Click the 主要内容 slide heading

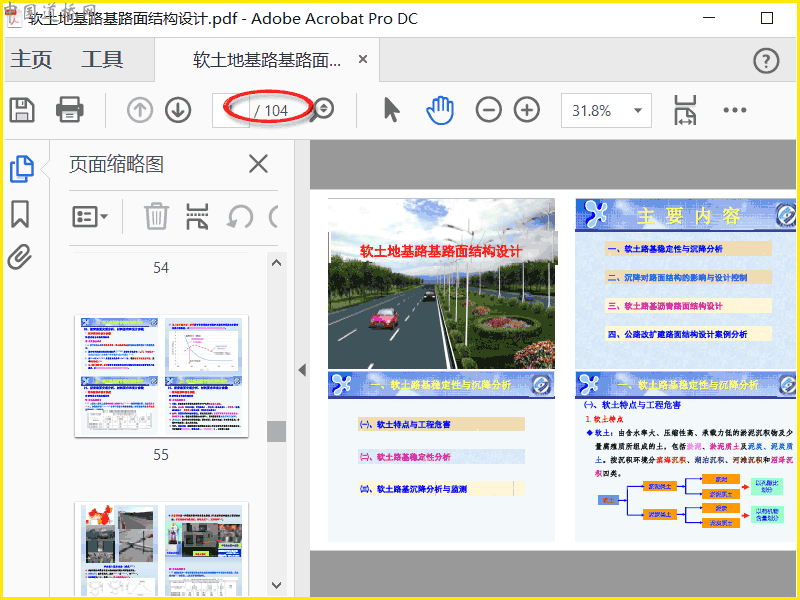[689, 216]
